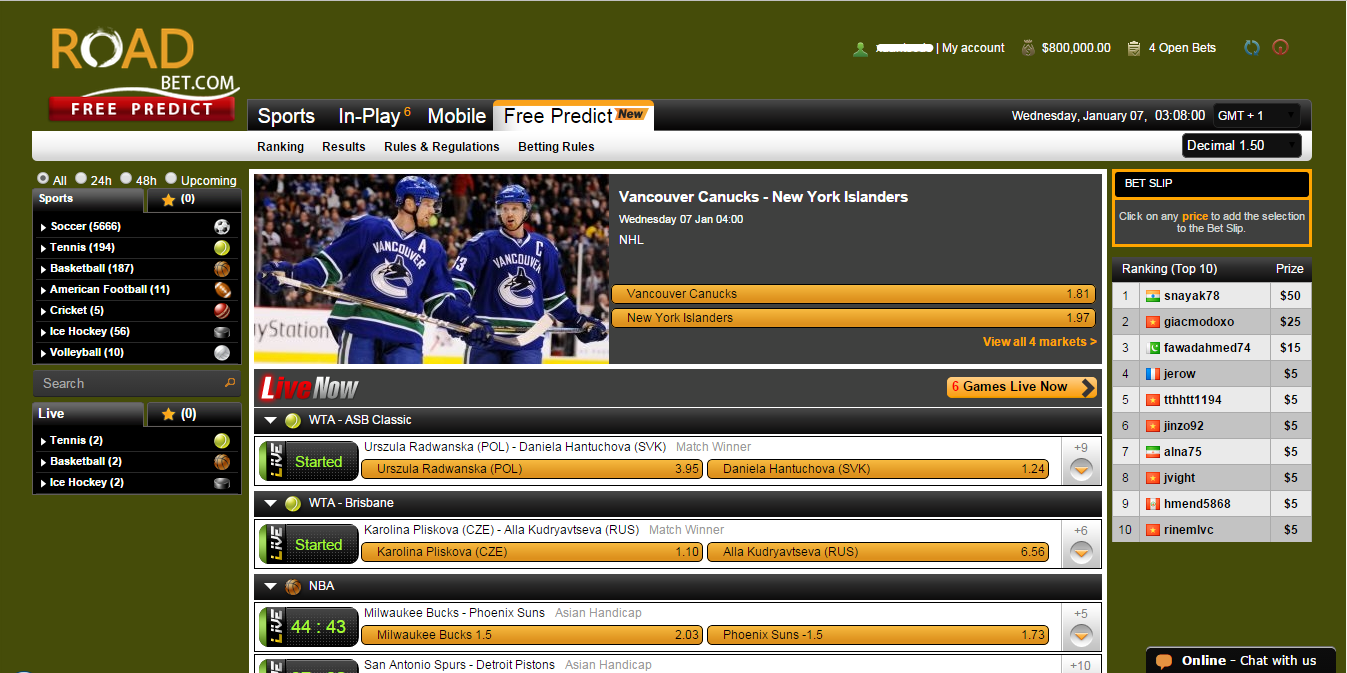Screen dimensions: 1347x673
Task: Click the hockey puck icon beside Ice Hockey (56)
Action: (x=222, y=332)
